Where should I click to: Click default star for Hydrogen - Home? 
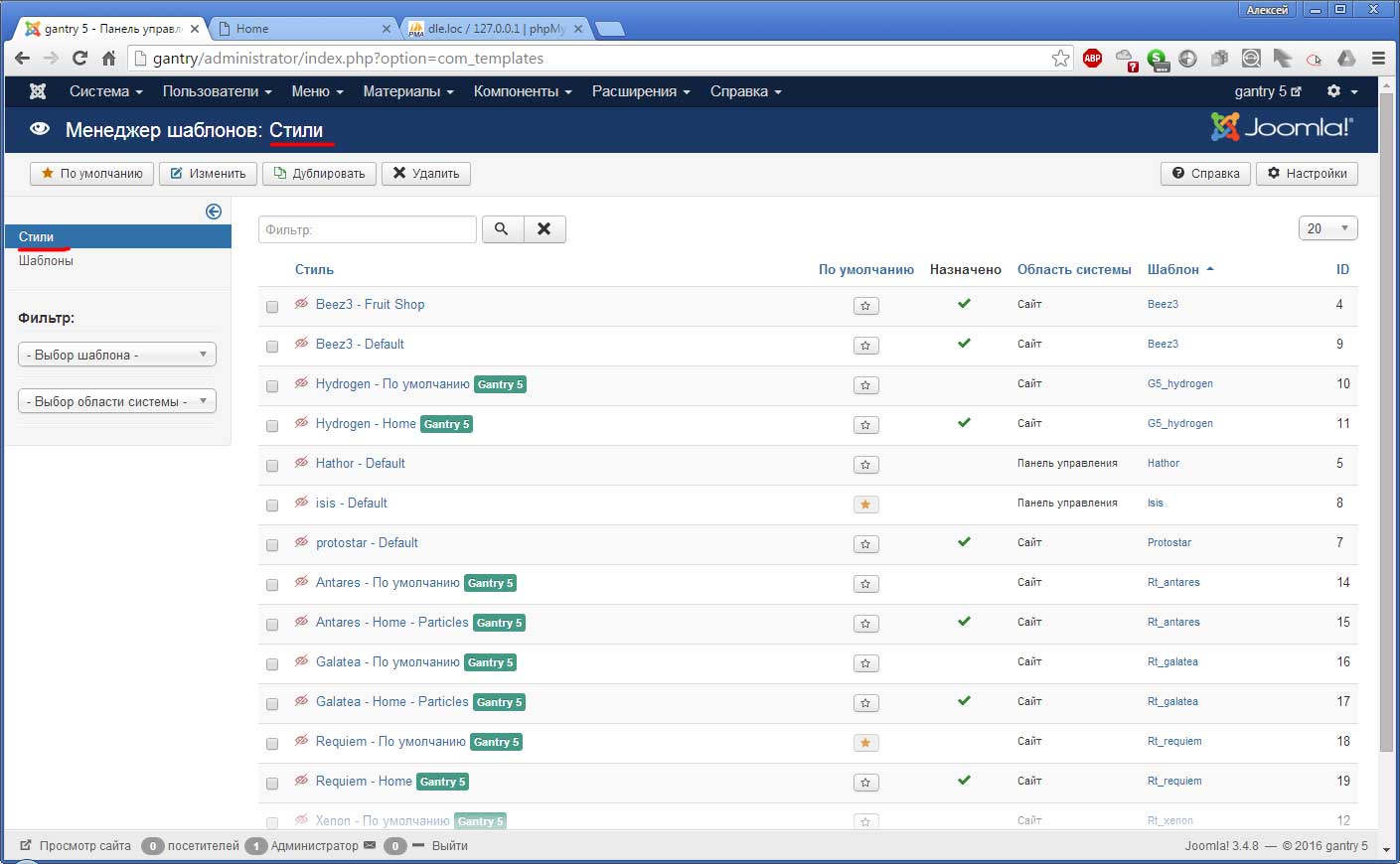coord(865,425)
